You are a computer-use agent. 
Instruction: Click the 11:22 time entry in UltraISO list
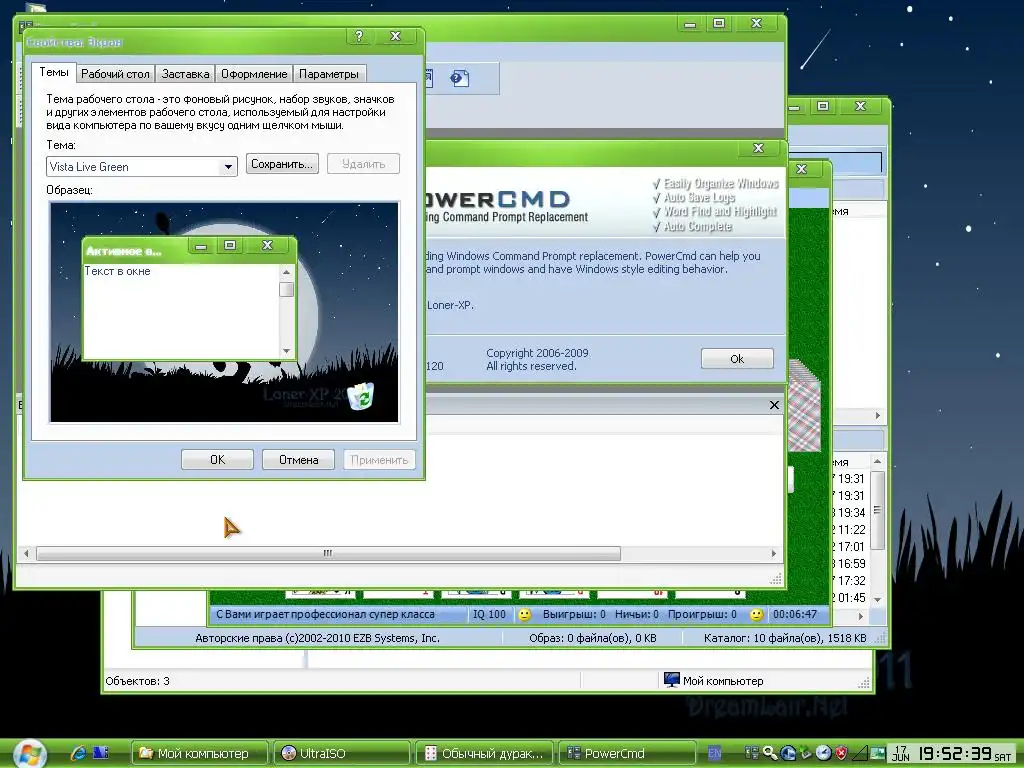[x=852, y=530]
